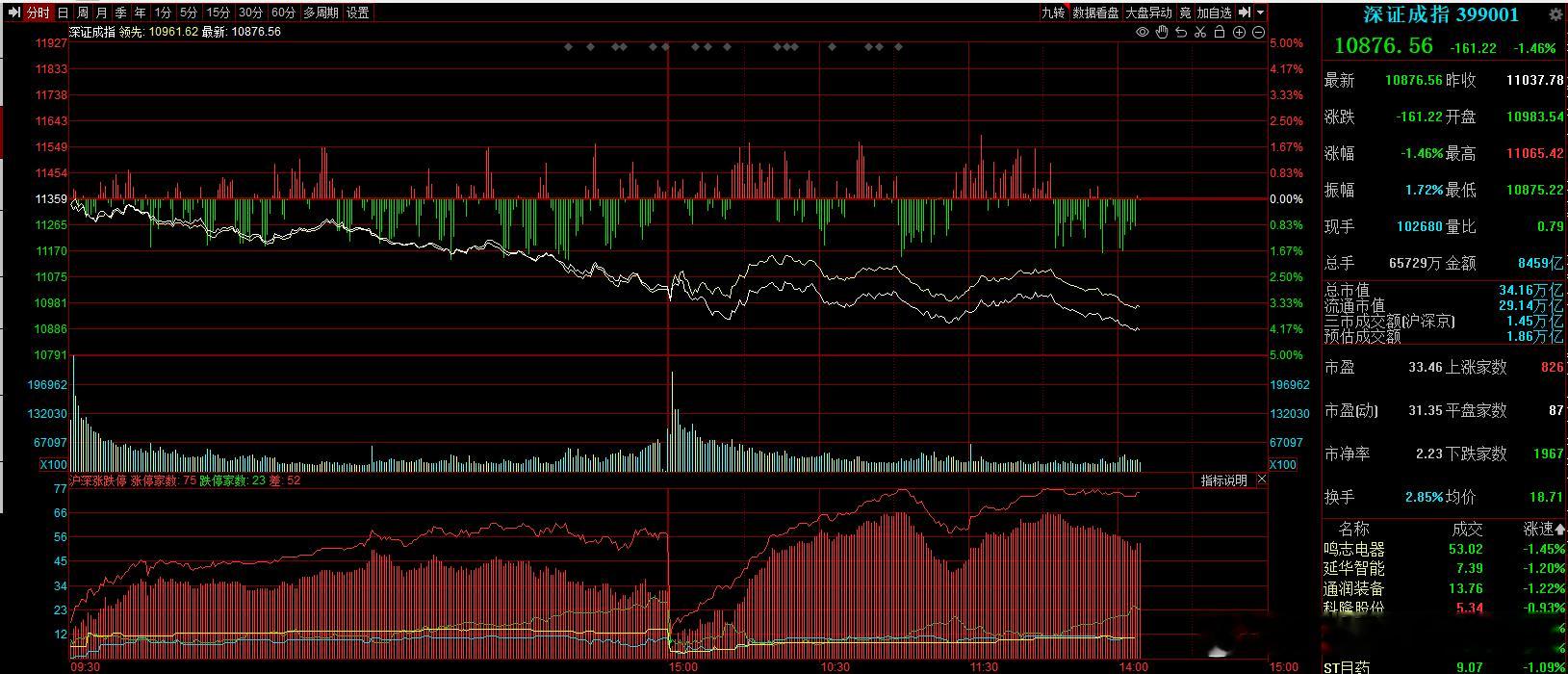Select the 科隆股份 stock row
Screen dimensions: 1568x674
pos(1445,608)
